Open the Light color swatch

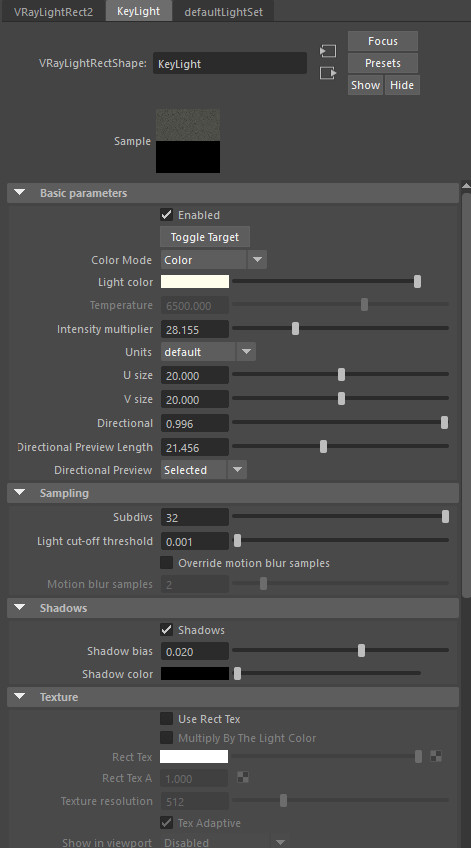[195, 282]
